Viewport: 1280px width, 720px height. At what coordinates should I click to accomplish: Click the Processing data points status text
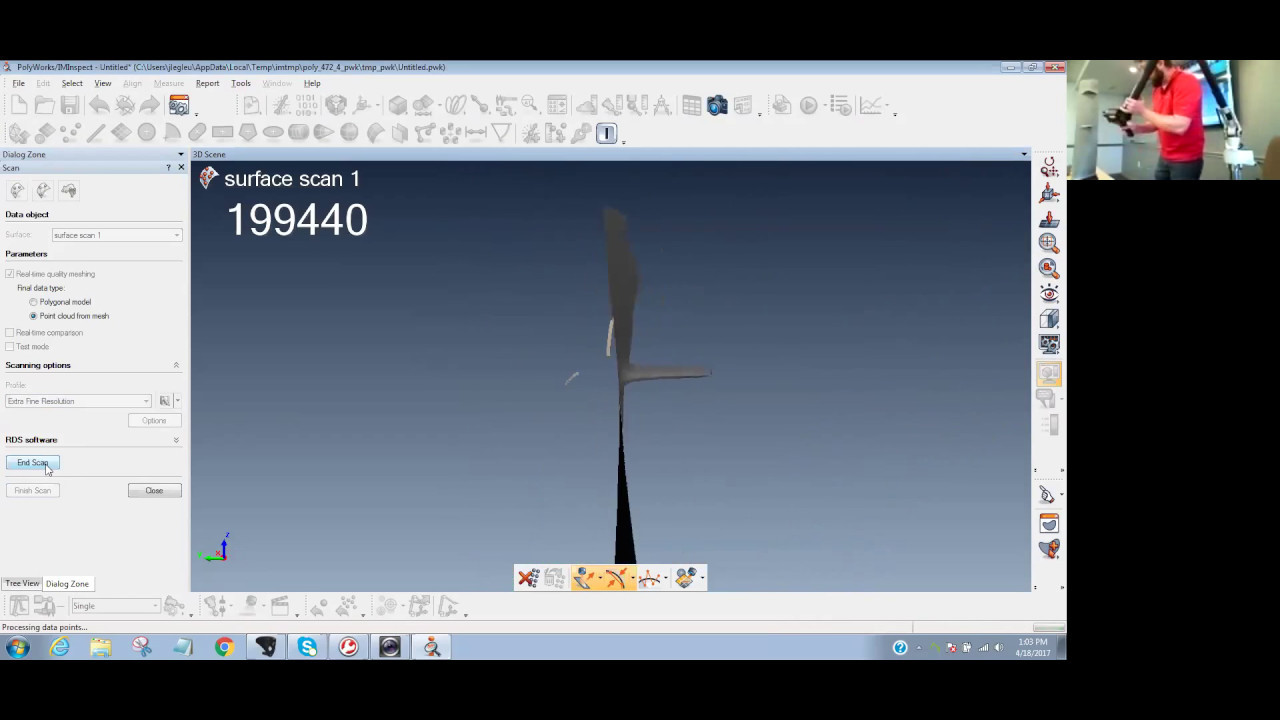tap(44, 627)
